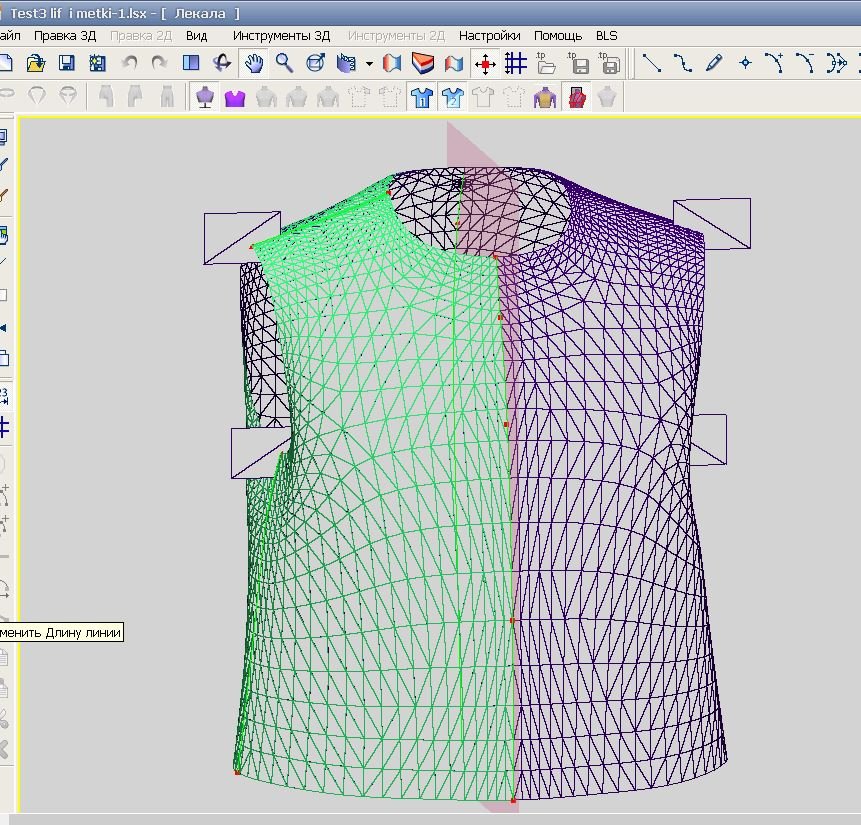Select the straight line drawing tool
861x825 pixels.
coord(652,64)
